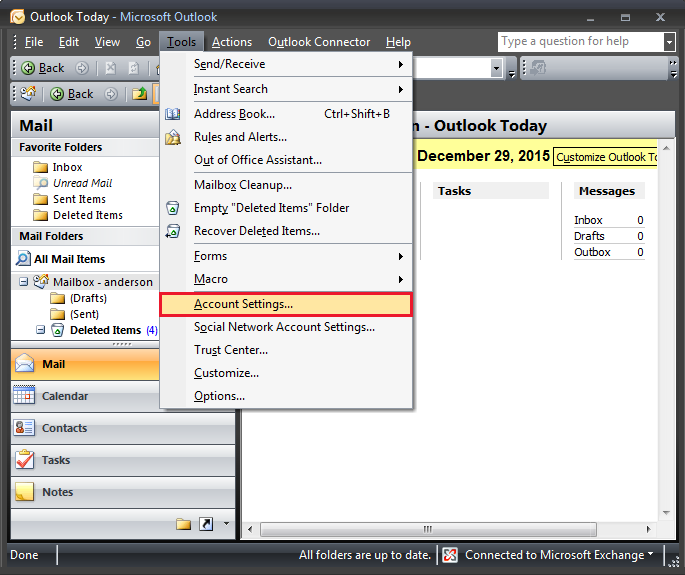Open the help question box dropdown arrow
The height and width of the screenshot is (575, 685).
[669, 42]
